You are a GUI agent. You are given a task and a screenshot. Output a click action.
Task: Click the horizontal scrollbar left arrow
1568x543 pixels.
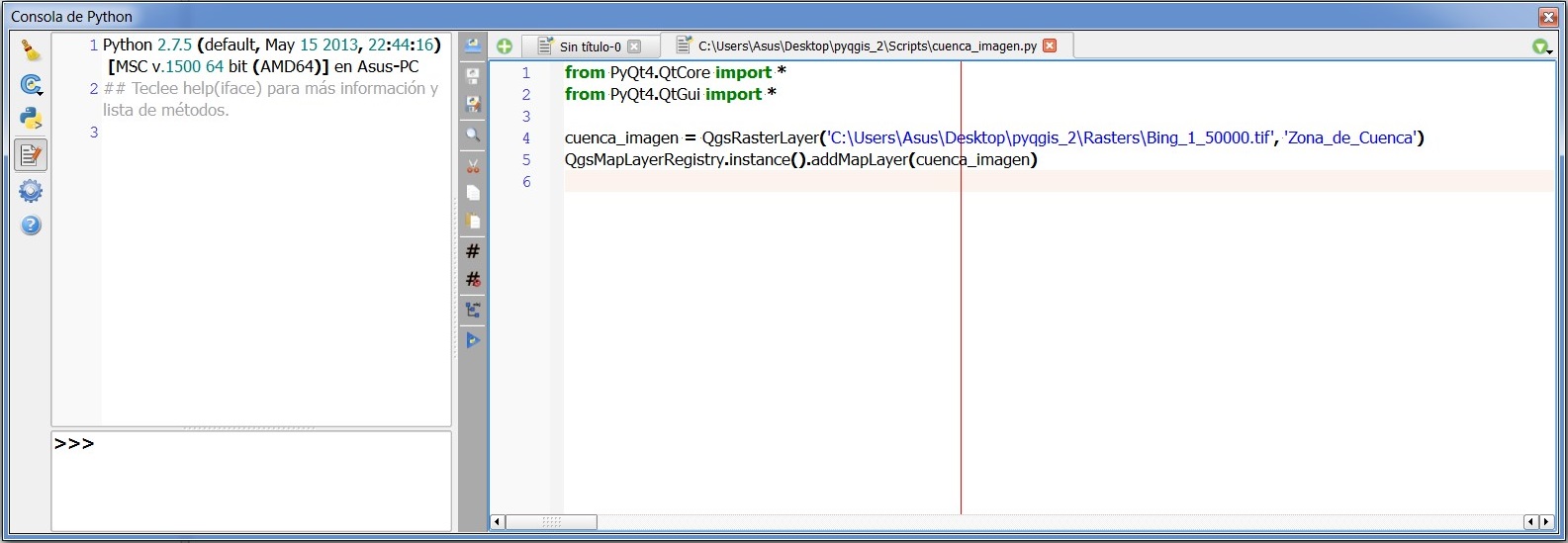498,522
